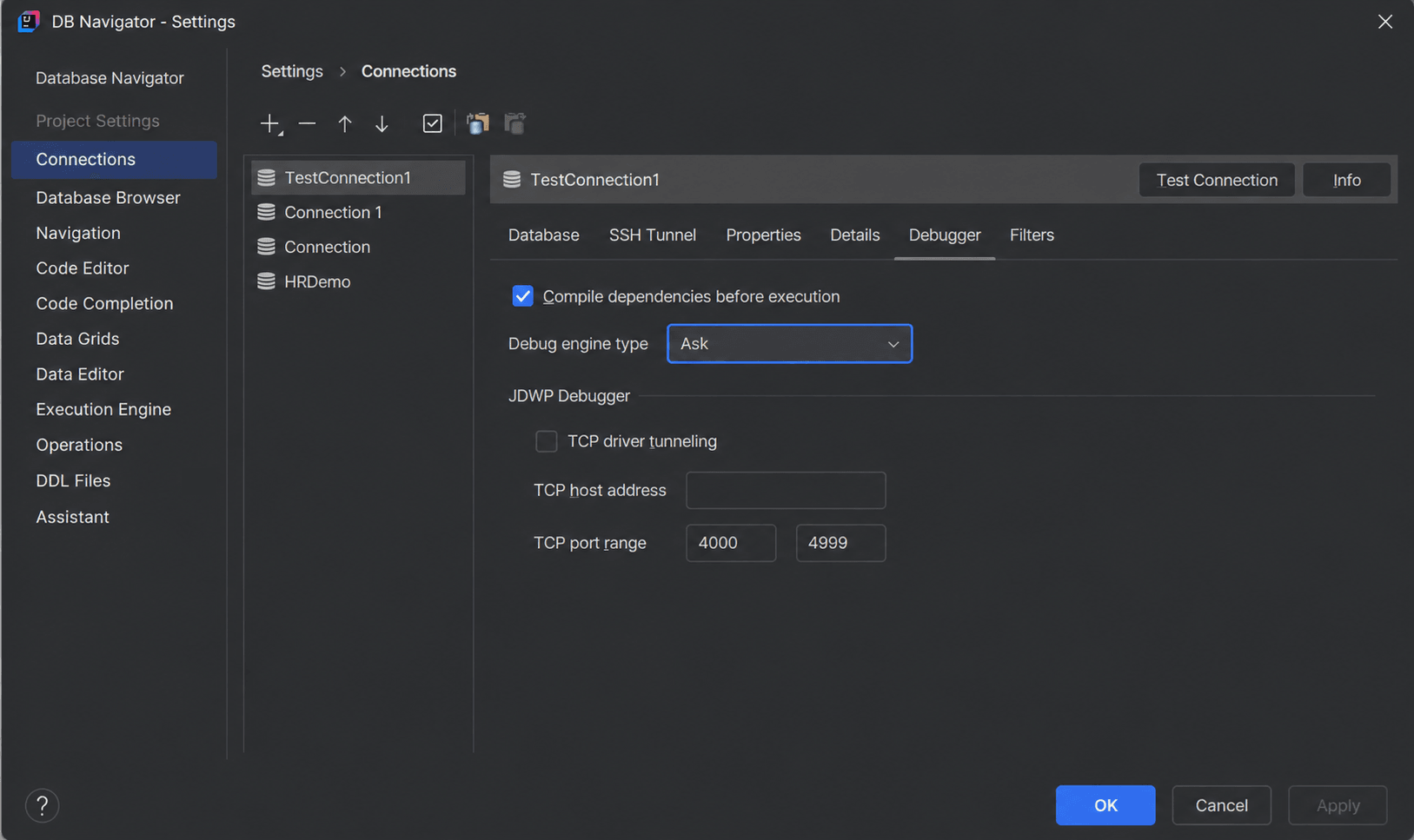1414x840 pixels.
Task: Copy connection to clipboard icon
Action: (x=478, y=123)
